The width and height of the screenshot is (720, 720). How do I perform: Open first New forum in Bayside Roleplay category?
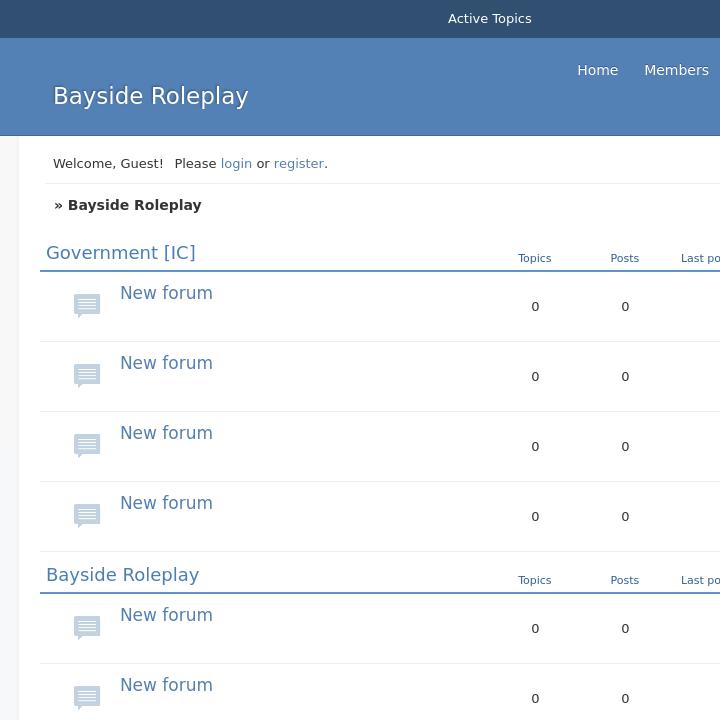166,615
